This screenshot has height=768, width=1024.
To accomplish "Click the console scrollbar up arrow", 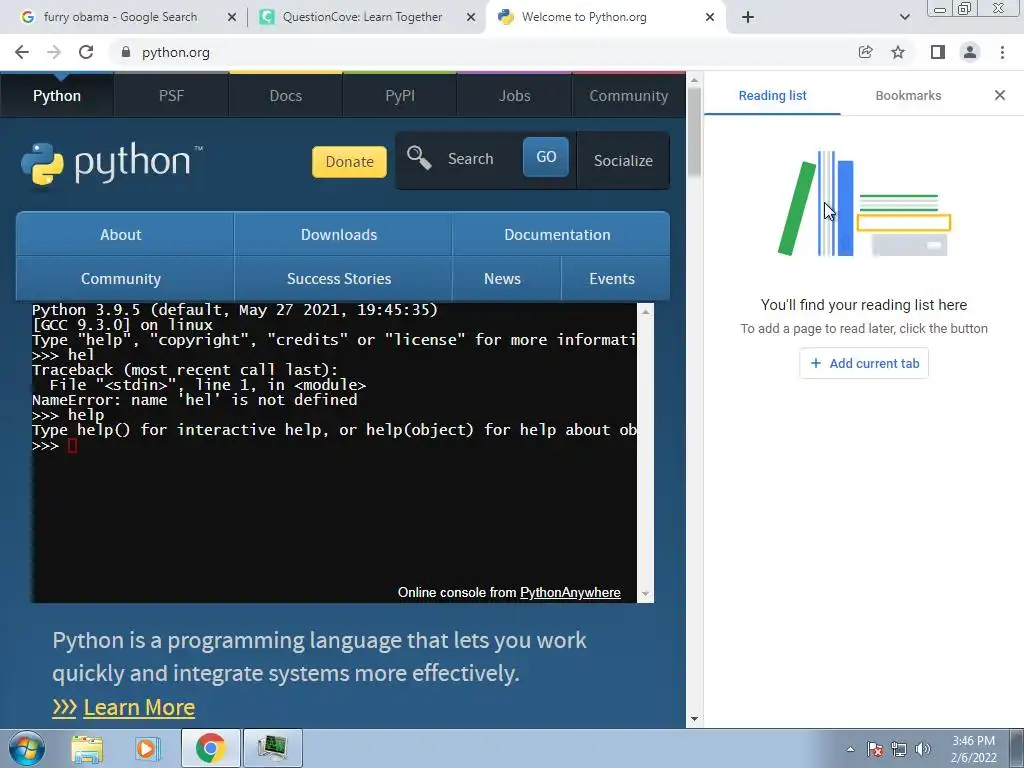I will 645,312.
